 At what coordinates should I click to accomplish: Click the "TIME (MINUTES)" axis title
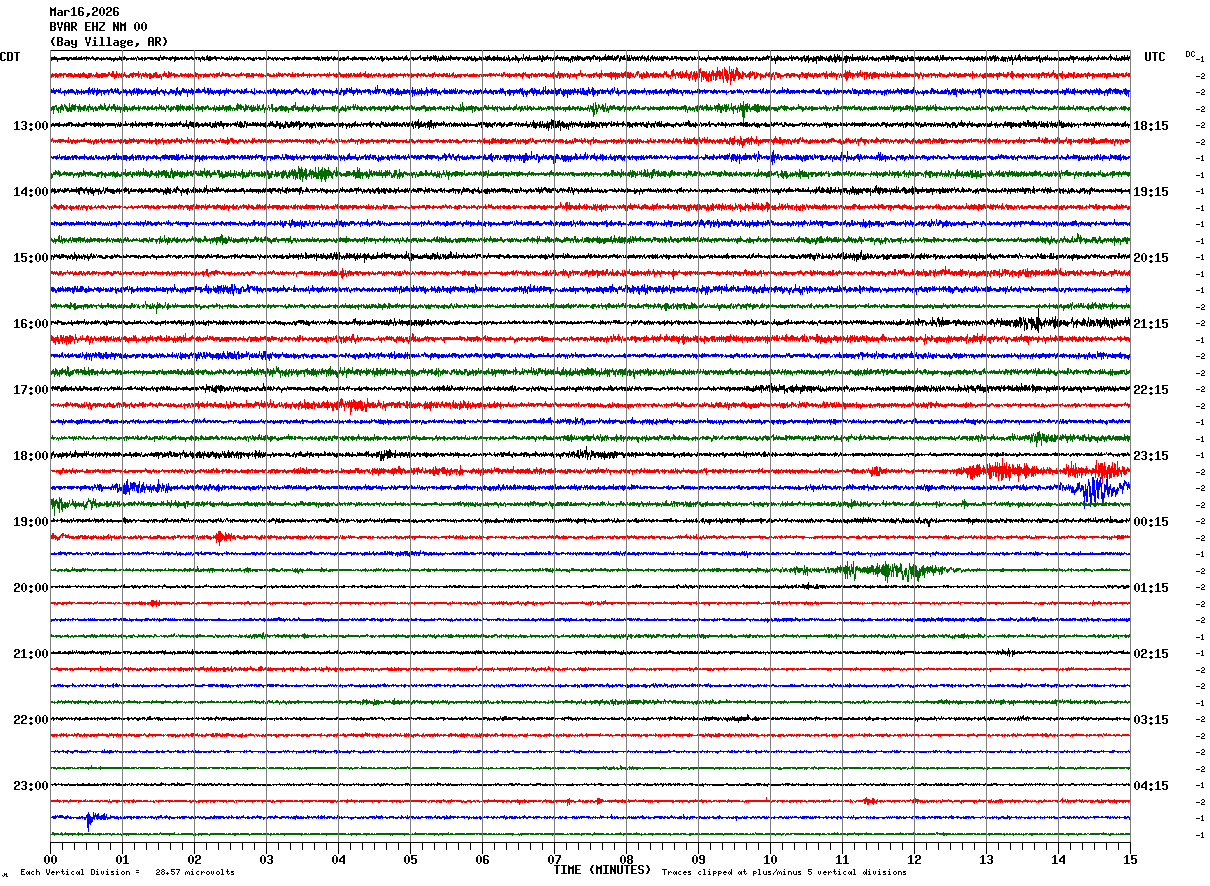point(602,870)
